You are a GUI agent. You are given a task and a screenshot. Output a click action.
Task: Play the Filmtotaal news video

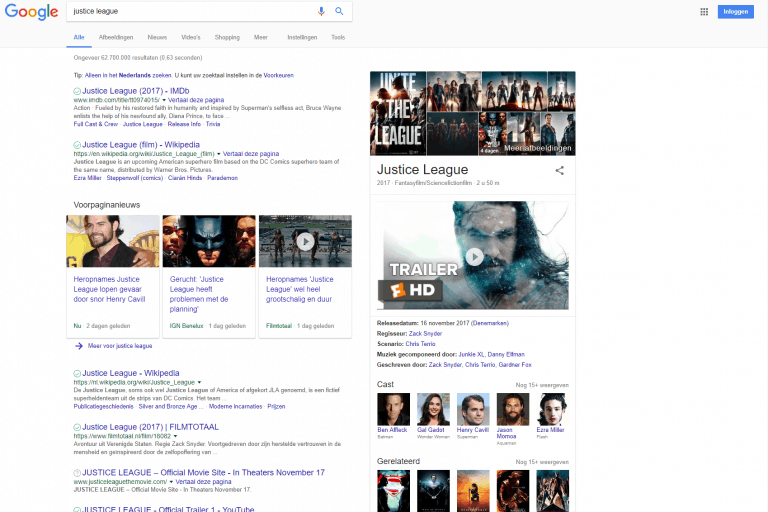(x=305, y=241)
